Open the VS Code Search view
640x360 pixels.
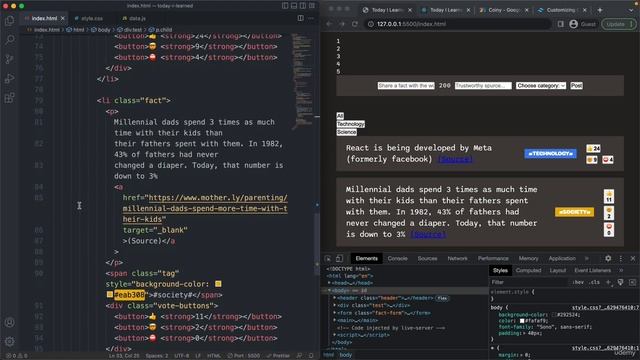10,40
